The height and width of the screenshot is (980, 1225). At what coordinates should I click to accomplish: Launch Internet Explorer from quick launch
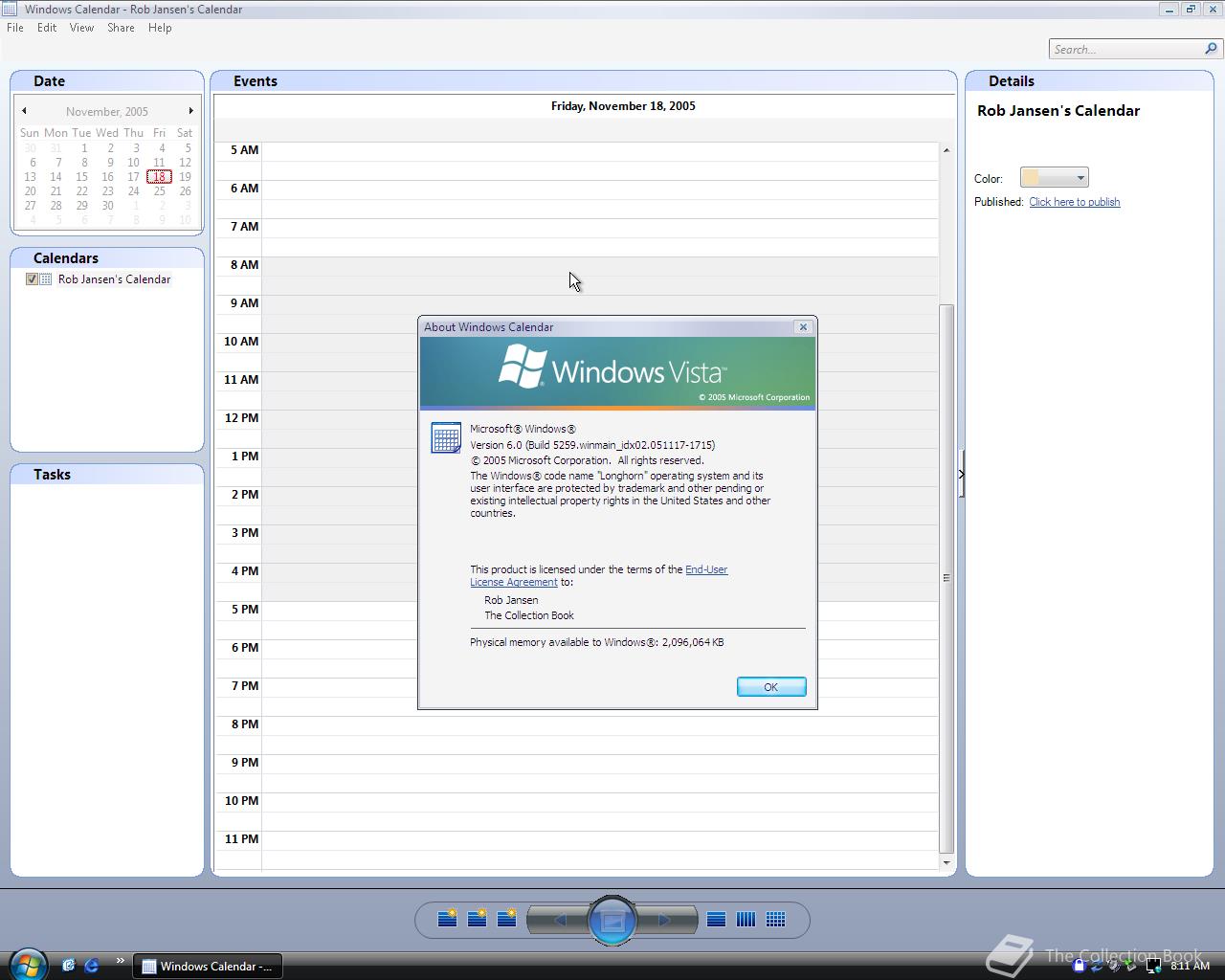pyautogui.click(x=92, y=965)
